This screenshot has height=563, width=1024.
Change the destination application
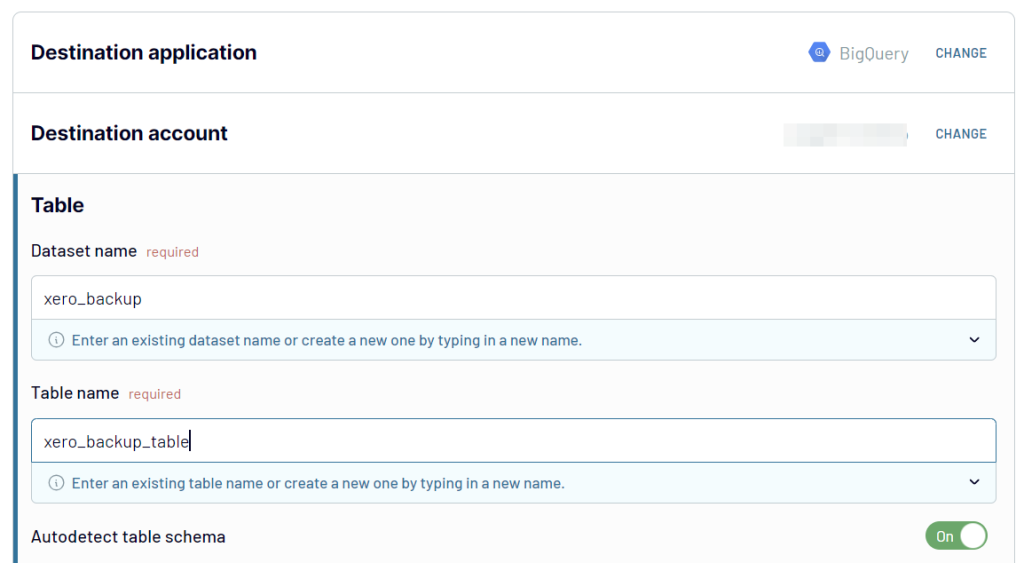coord(961,53)
